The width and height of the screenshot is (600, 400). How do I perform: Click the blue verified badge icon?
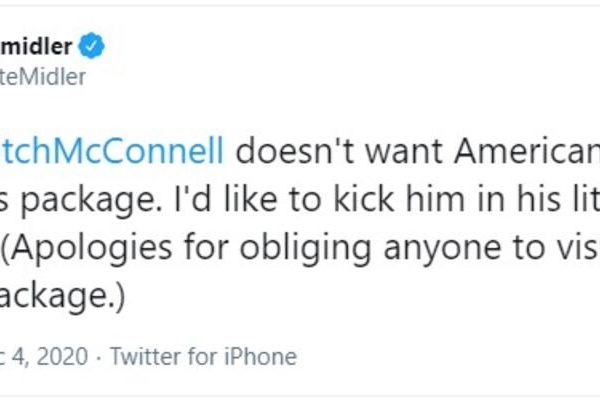tap(95, 47)
